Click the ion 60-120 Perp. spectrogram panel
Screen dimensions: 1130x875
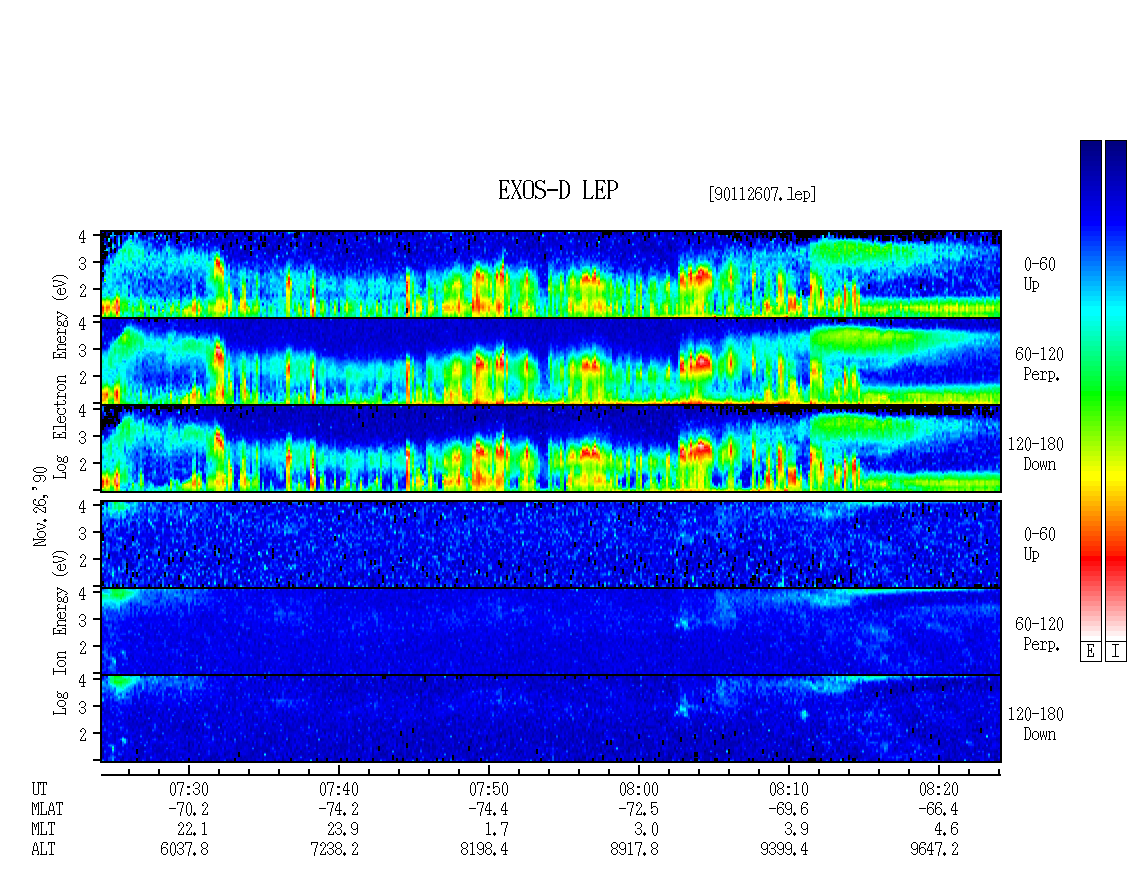(551, 632)
